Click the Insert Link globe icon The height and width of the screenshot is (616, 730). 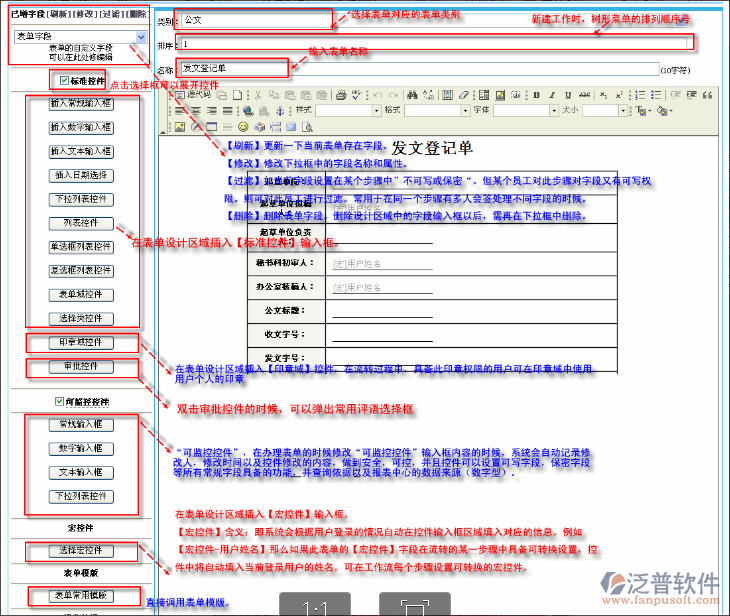(x=249, y=111)
